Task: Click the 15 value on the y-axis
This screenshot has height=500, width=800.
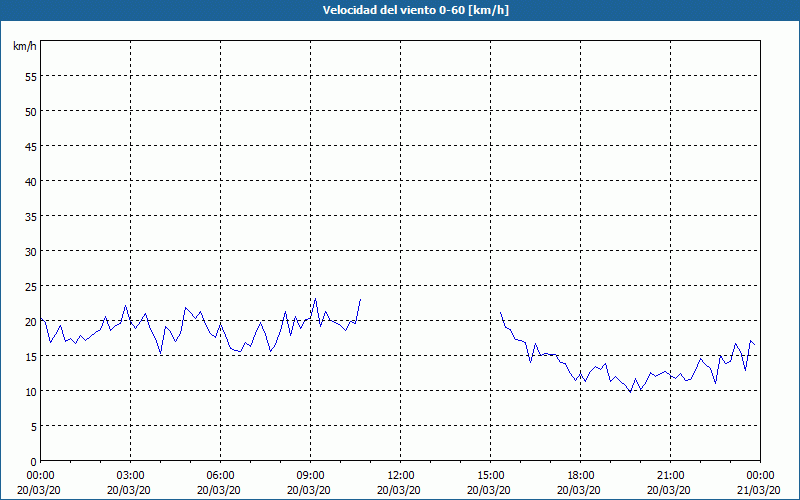Action: pyautogui.click(x=31, y=357)
